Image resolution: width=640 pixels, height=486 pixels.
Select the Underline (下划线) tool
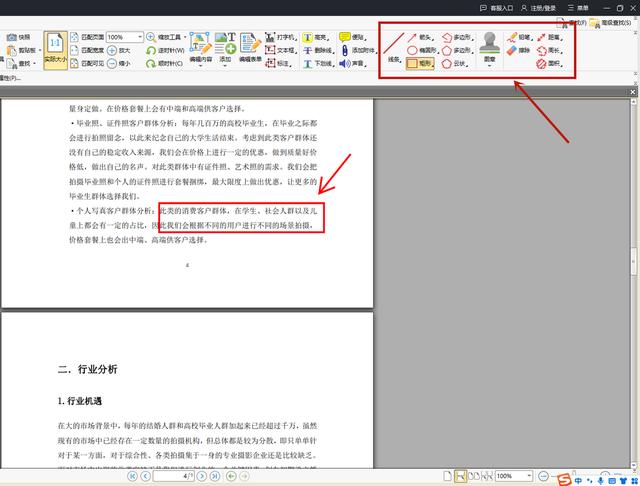318,64
